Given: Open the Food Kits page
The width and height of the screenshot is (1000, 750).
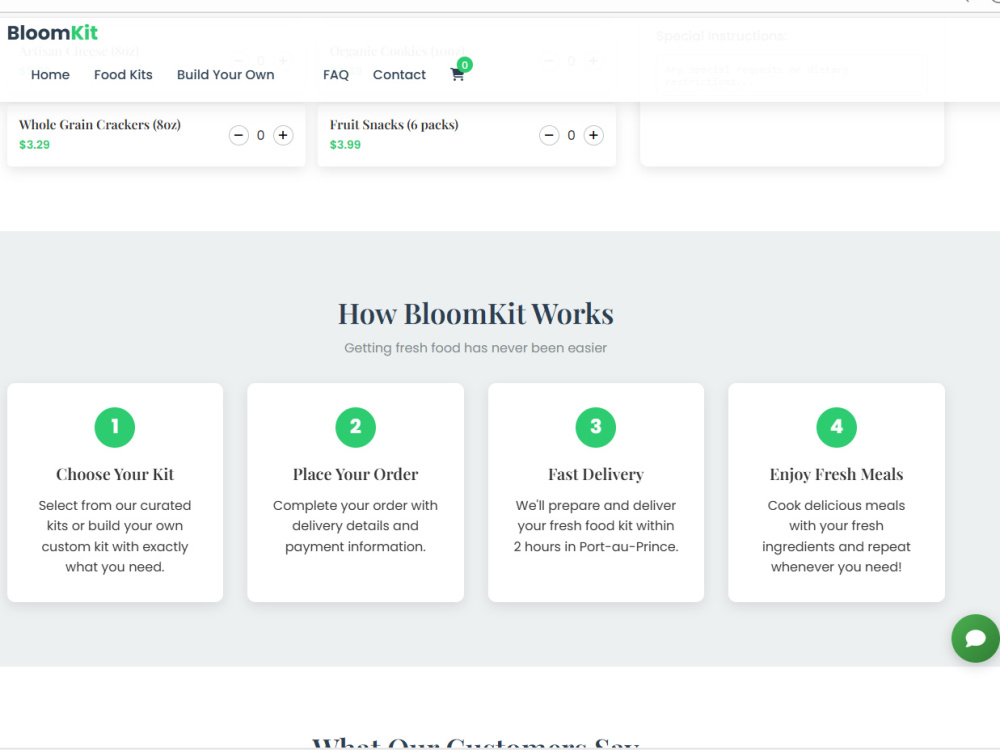Looking at the screenshot, I should click(x=123, y=75).
